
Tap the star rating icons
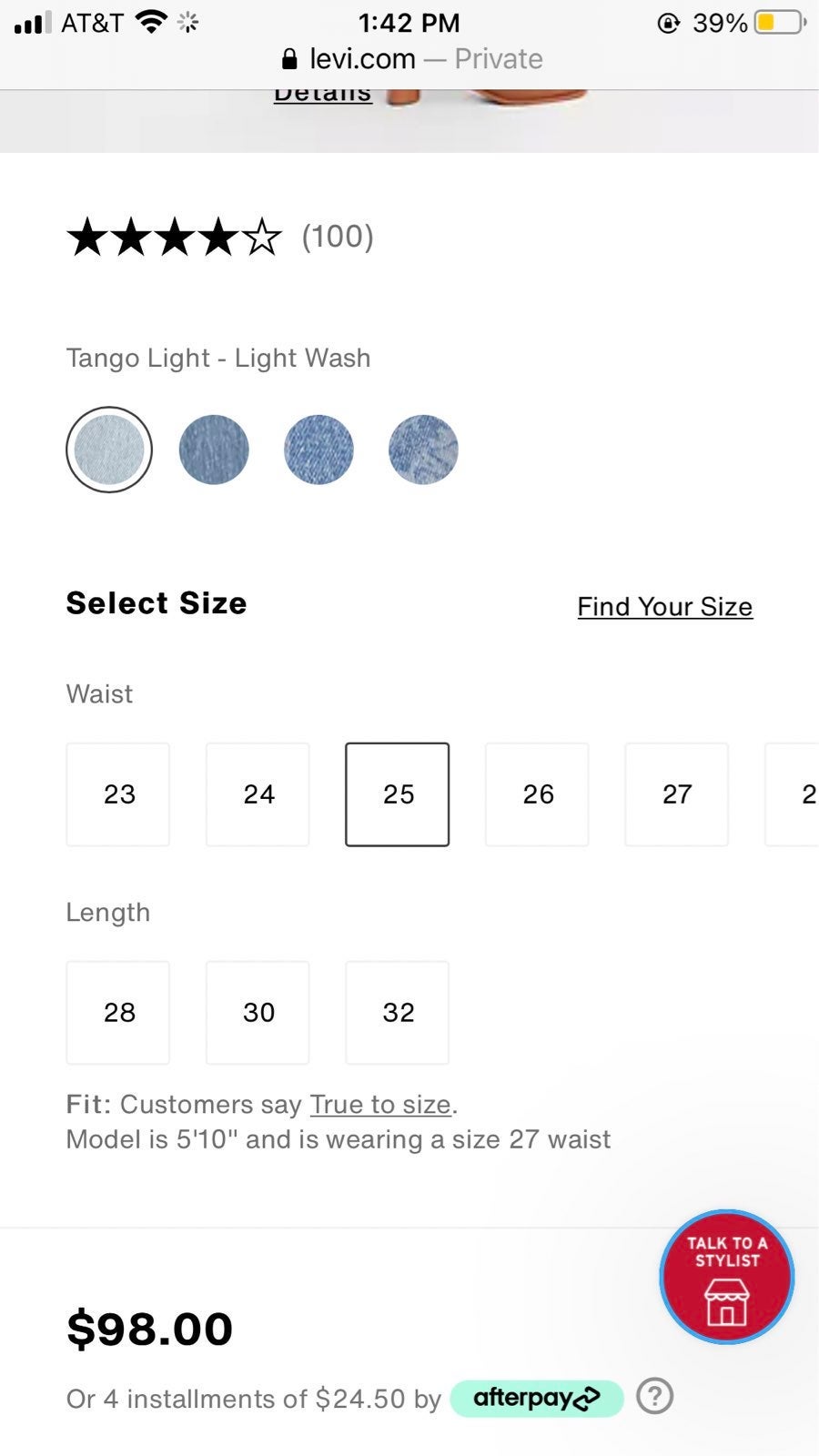coord(174,237)
